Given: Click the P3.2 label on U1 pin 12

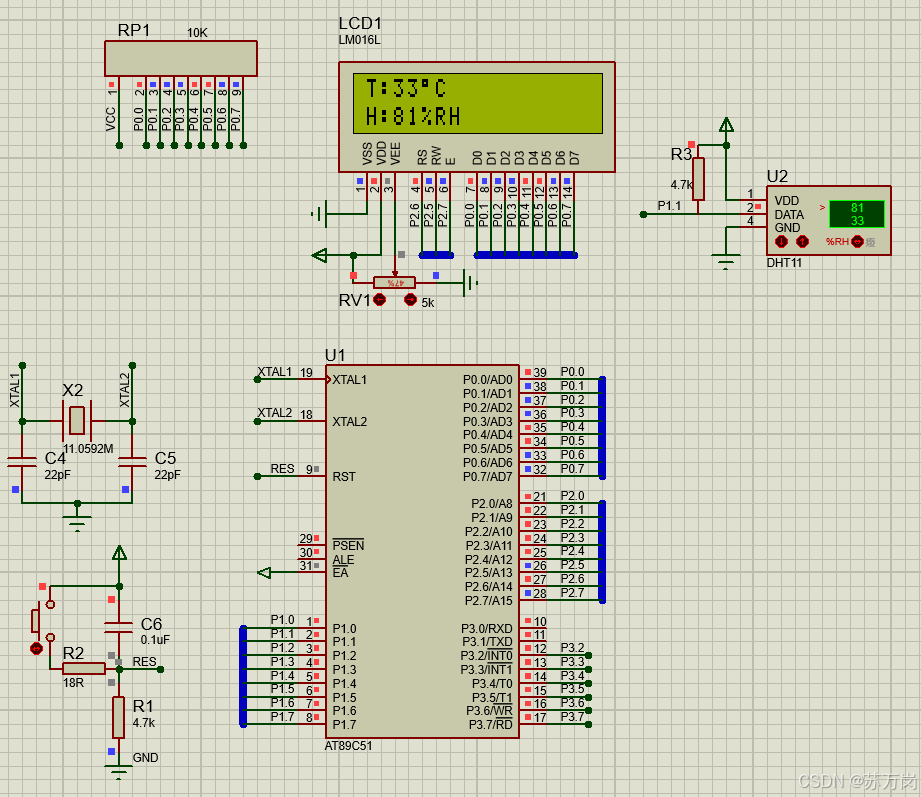Looking at the screenshot, I should pos(572,648).
